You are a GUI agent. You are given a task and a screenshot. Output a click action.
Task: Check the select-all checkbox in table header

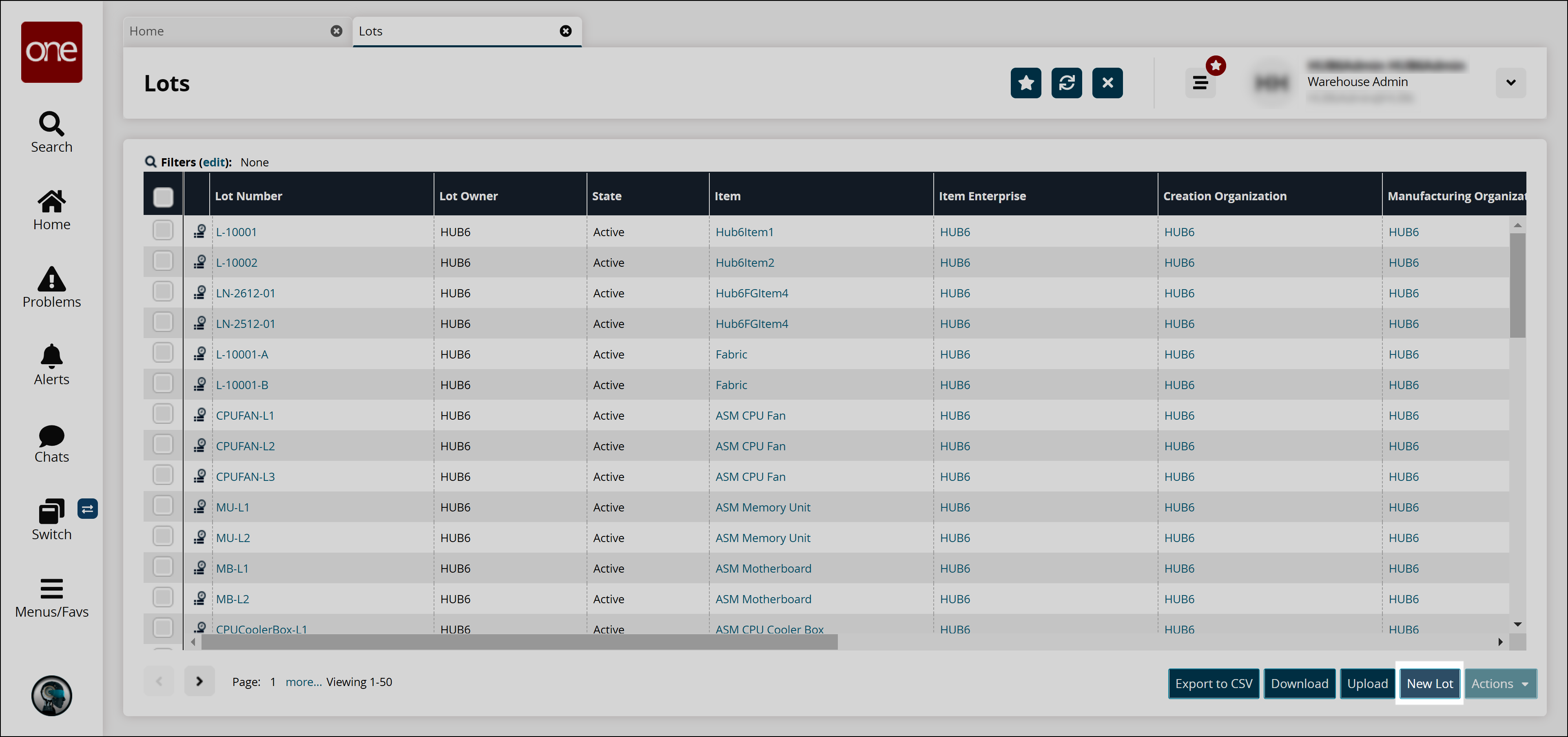pos(163,197)
